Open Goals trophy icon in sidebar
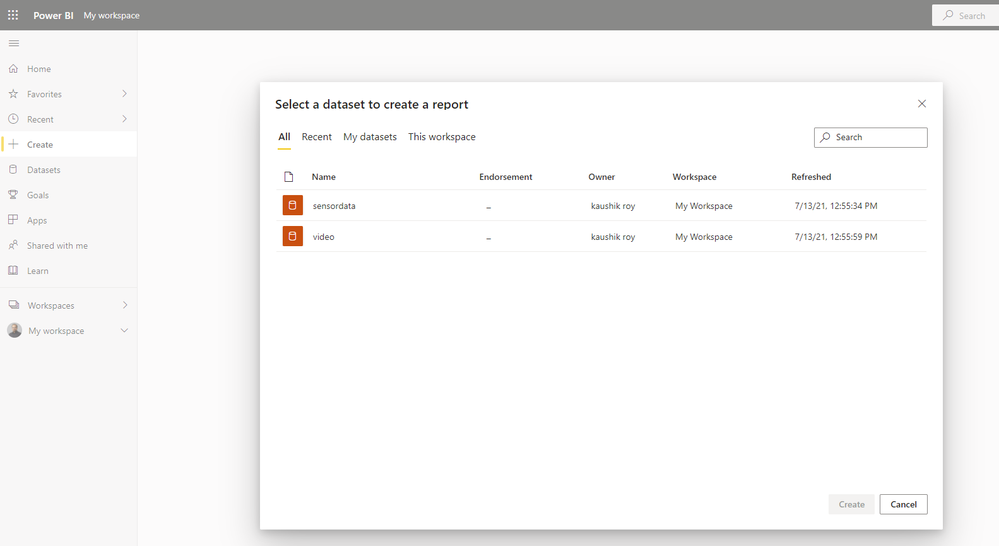The image size is (999, 546). [x=13, y=195]
